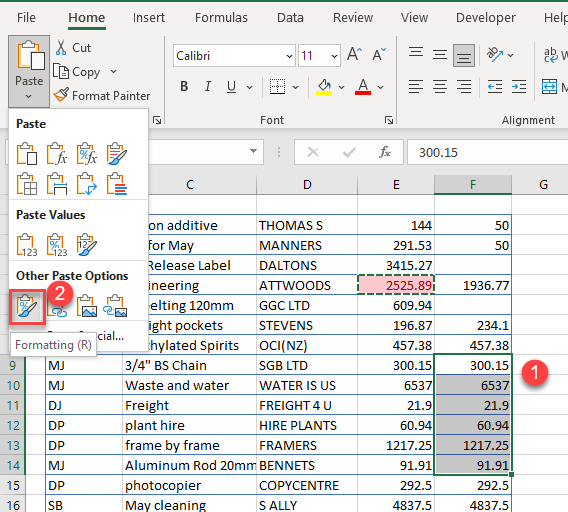Open the Font dialog launcher
Screen dimensions: 568x512
pos(389,120)
